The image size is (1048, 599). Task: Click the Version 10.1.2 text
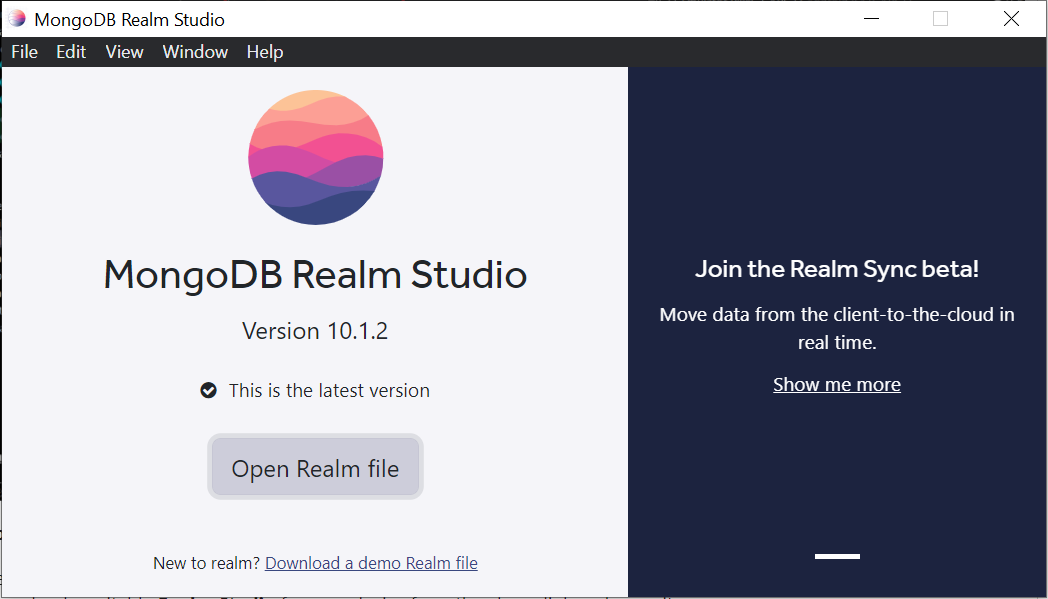pos(315,331)
